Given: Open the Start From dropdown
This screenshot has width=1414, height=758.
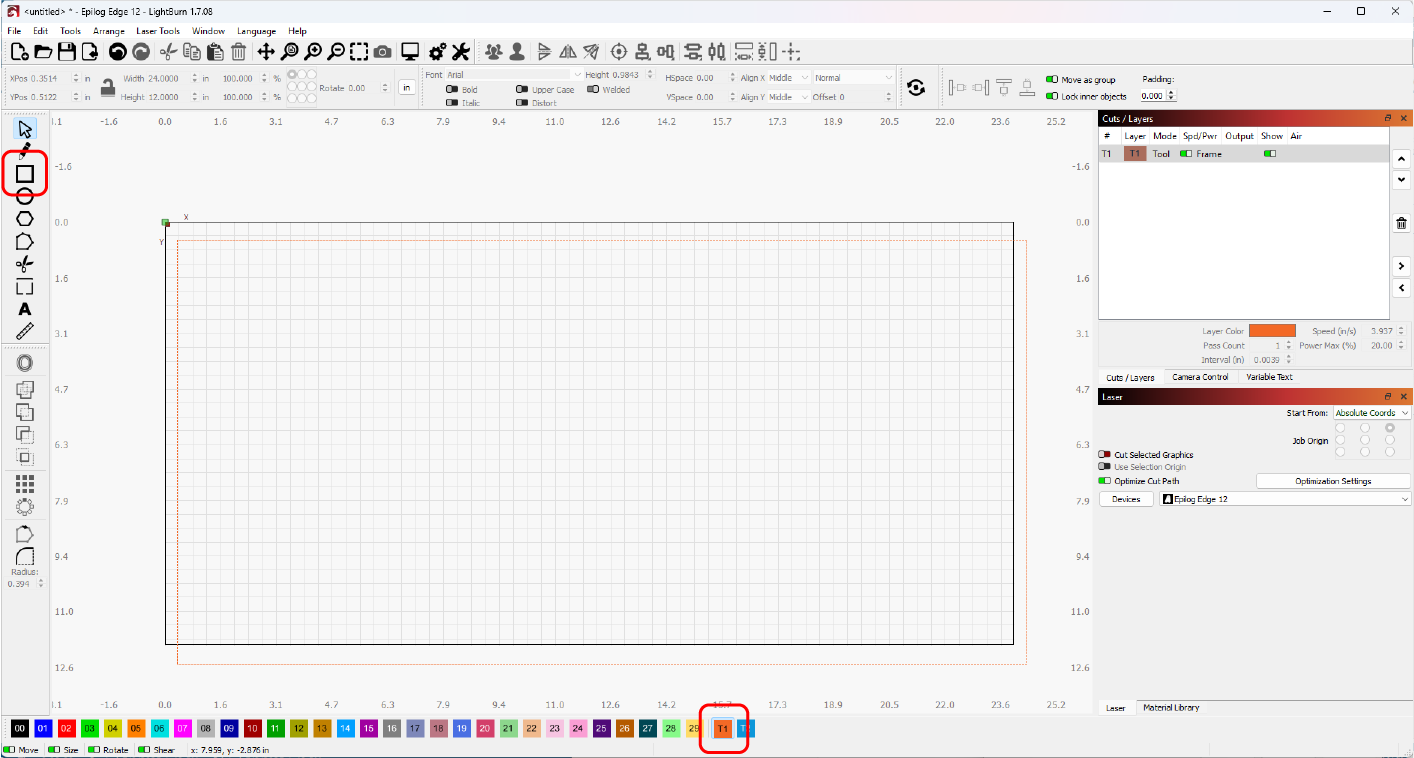Looking at the screenshot, I should click(1371, 412).
